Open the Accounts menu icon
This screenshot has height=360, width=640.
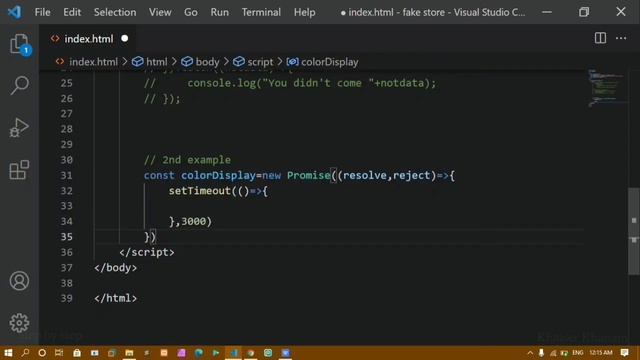(x=19, y=281)
